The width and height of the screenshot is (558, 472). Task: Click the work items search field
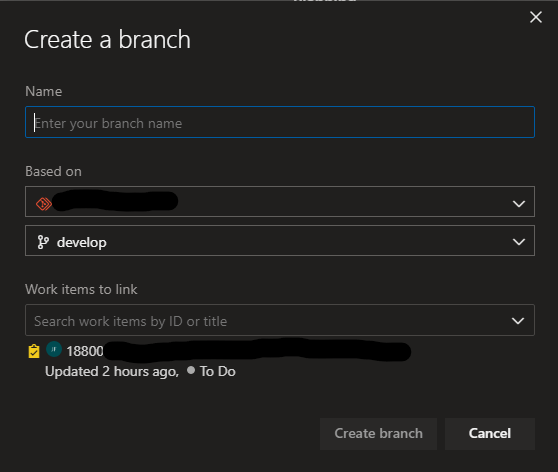point(280,320)
